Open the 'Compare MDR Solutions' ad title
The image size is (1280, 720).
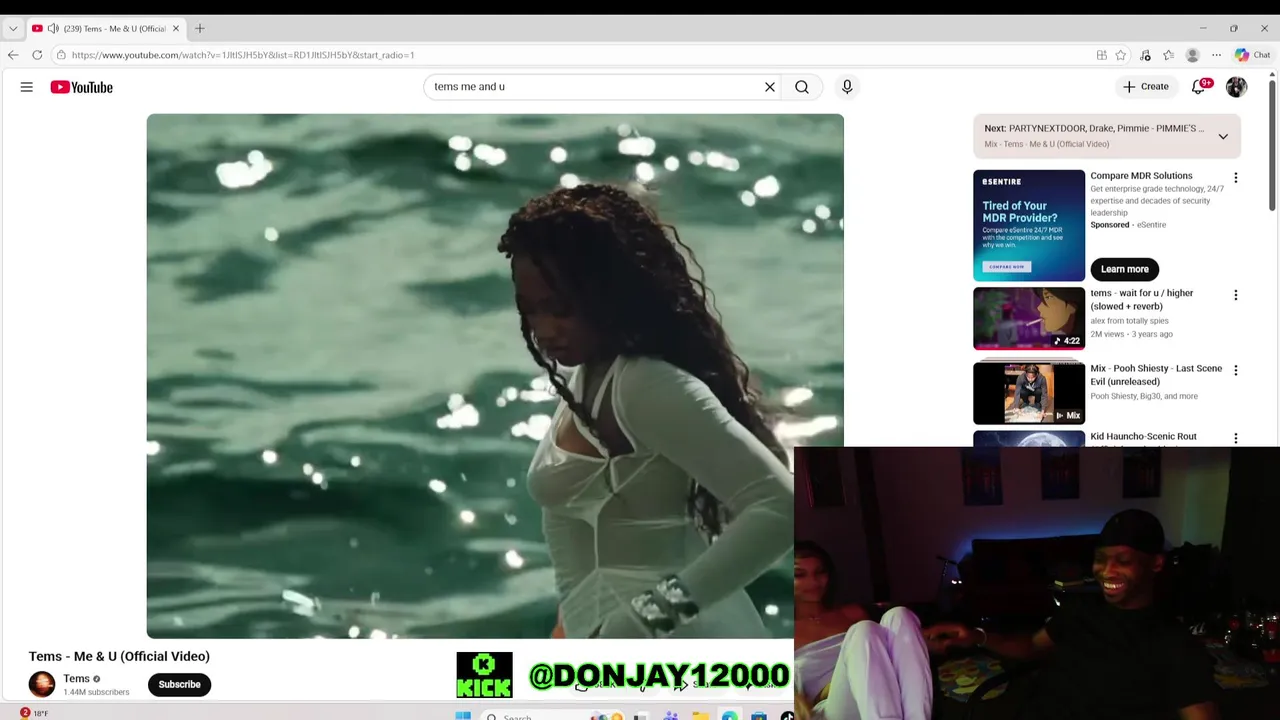1141,176
